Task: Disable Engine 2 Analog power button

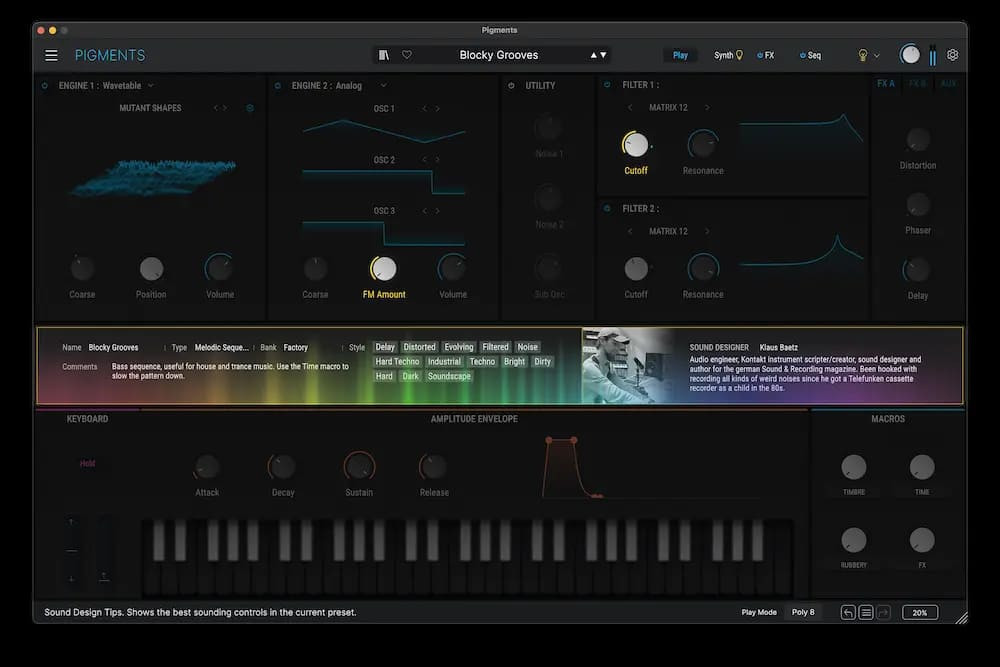Action: (x=278, y=86)
